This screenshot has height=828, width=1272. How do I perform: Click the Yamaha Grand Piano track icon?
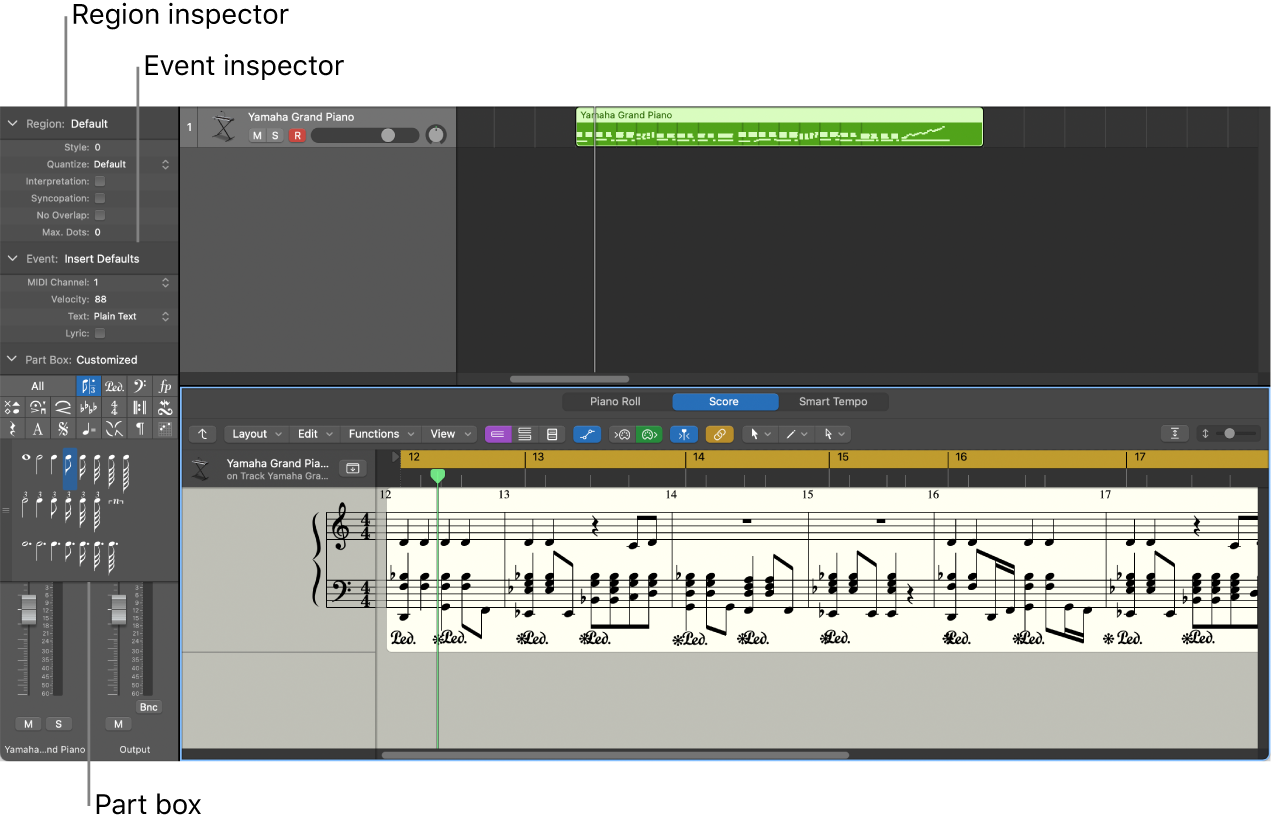223,127
